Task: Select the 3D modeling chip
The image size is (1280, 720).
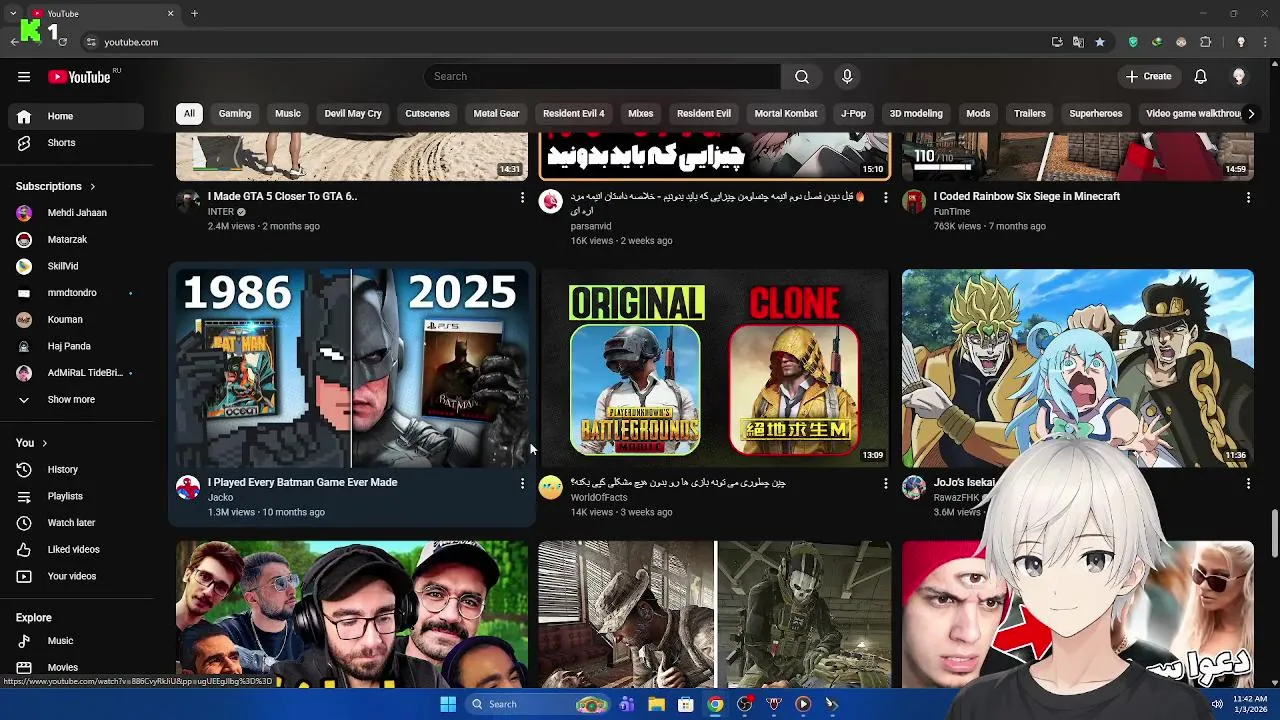Action: [x=916, y=114]
